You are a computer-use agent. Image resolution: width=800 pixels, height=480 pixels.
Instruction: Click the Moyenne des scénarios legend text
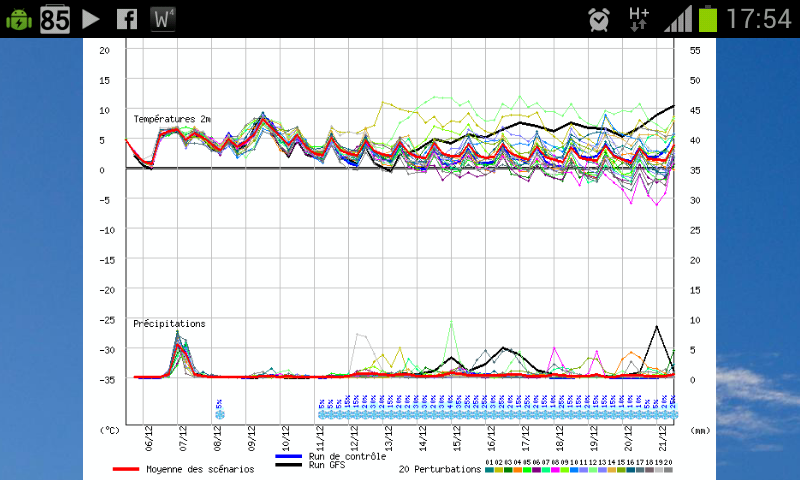(x=200, y=469)
